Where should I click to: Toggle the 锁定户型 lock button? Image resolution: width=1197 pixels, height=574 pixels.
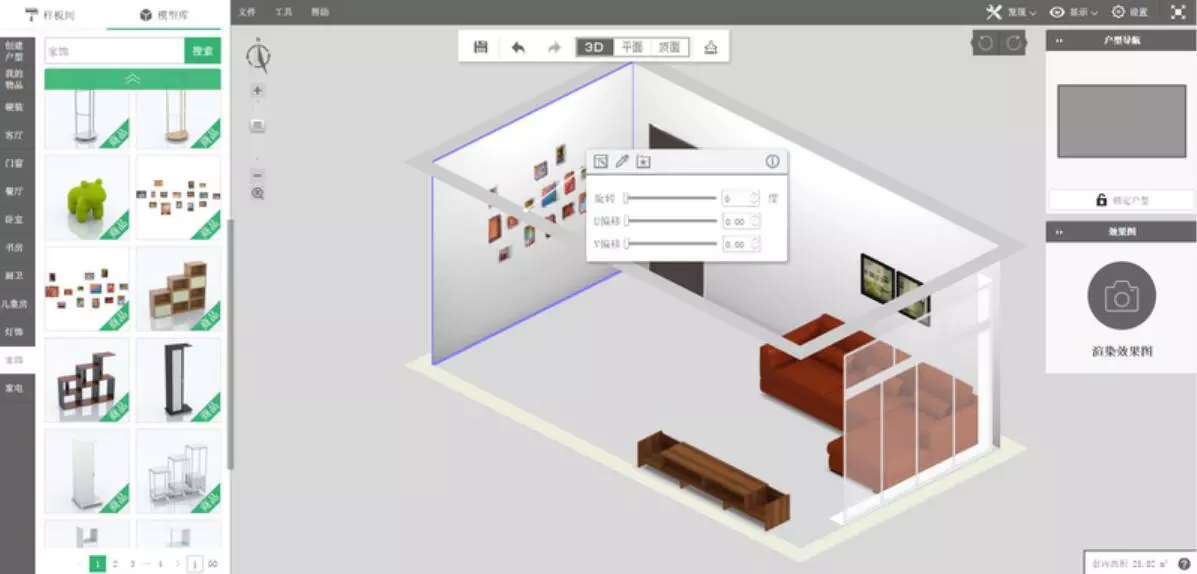pyautogui.click(x=1121, y=200)
